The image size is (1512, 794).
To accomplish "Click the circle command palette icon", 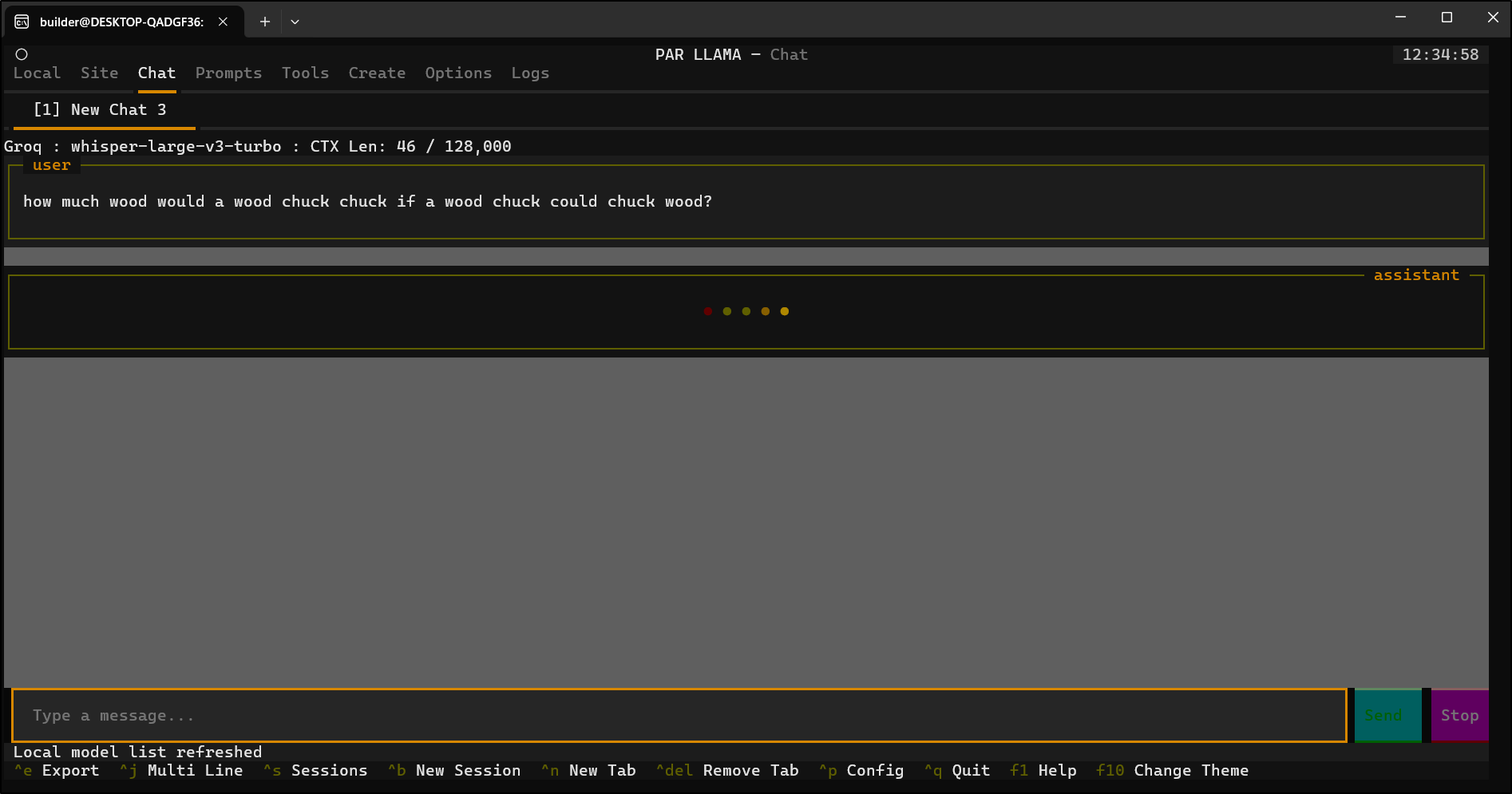I will (x=22, y=54).
